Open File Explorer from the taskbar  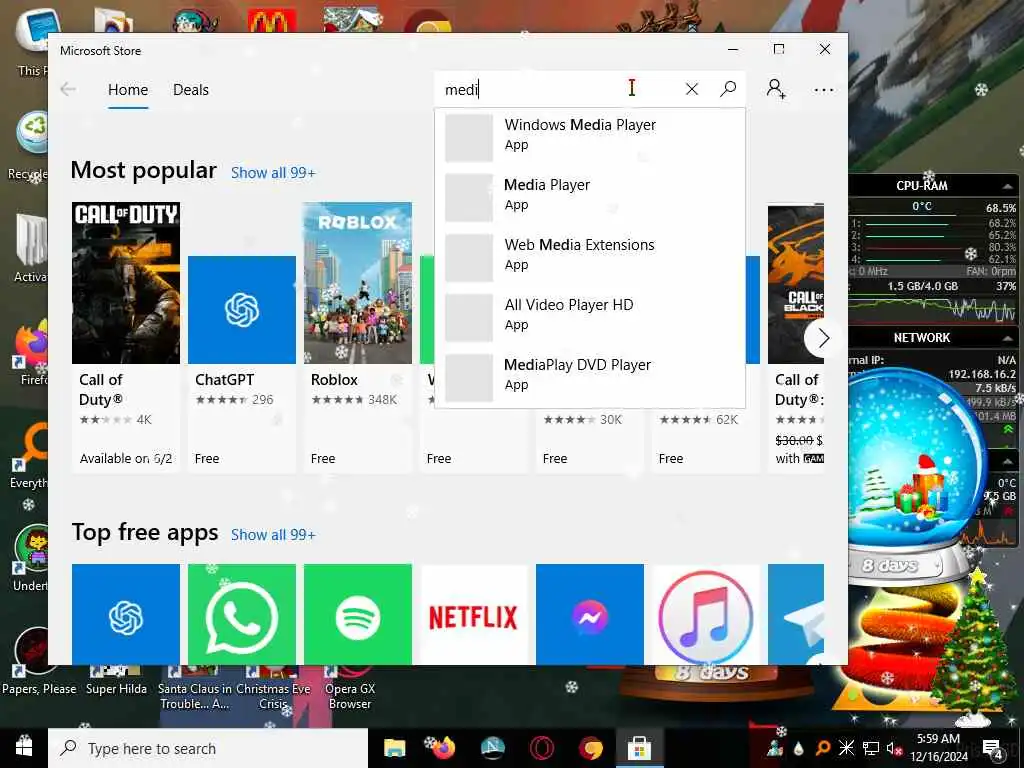tap(394, 748)
